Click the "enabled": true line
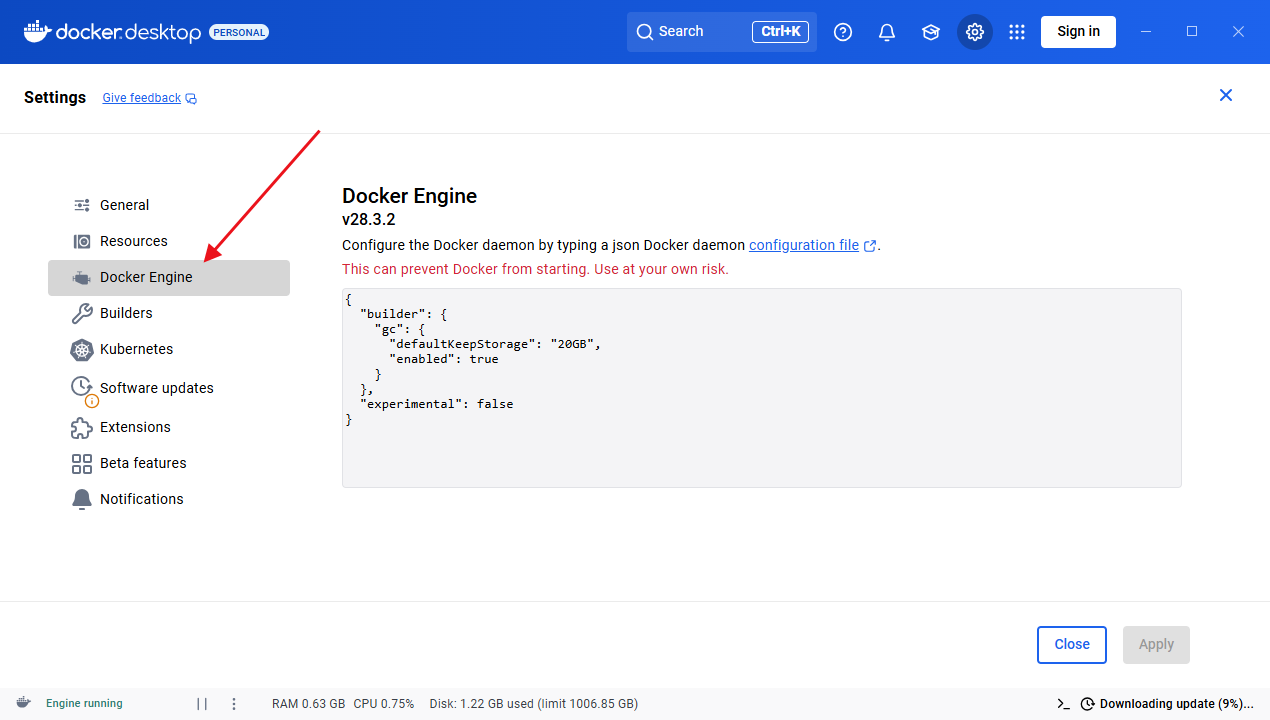The width and height of the screenshot is (1270, 720). pyautogui.click(x=443, y=359)
